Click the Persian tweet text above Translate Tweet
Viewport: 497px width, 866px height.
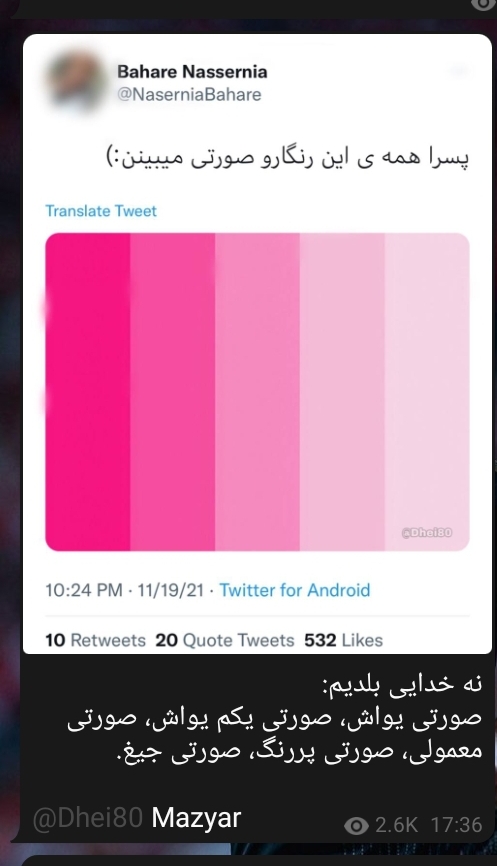click(288, 158)
